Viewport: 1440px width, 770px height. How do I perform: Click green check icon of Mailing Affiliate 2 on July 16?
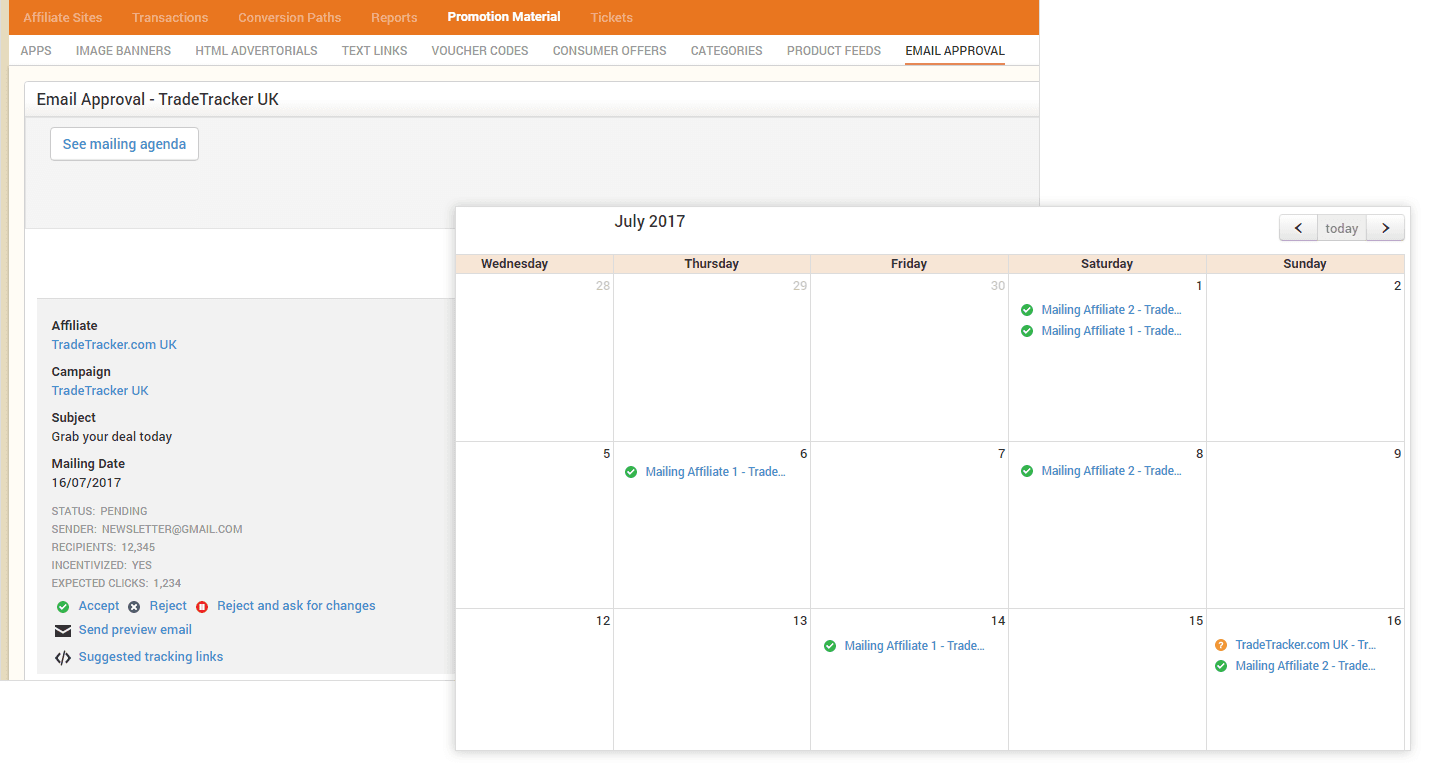pyautogui.click(x=1221, y=666)
